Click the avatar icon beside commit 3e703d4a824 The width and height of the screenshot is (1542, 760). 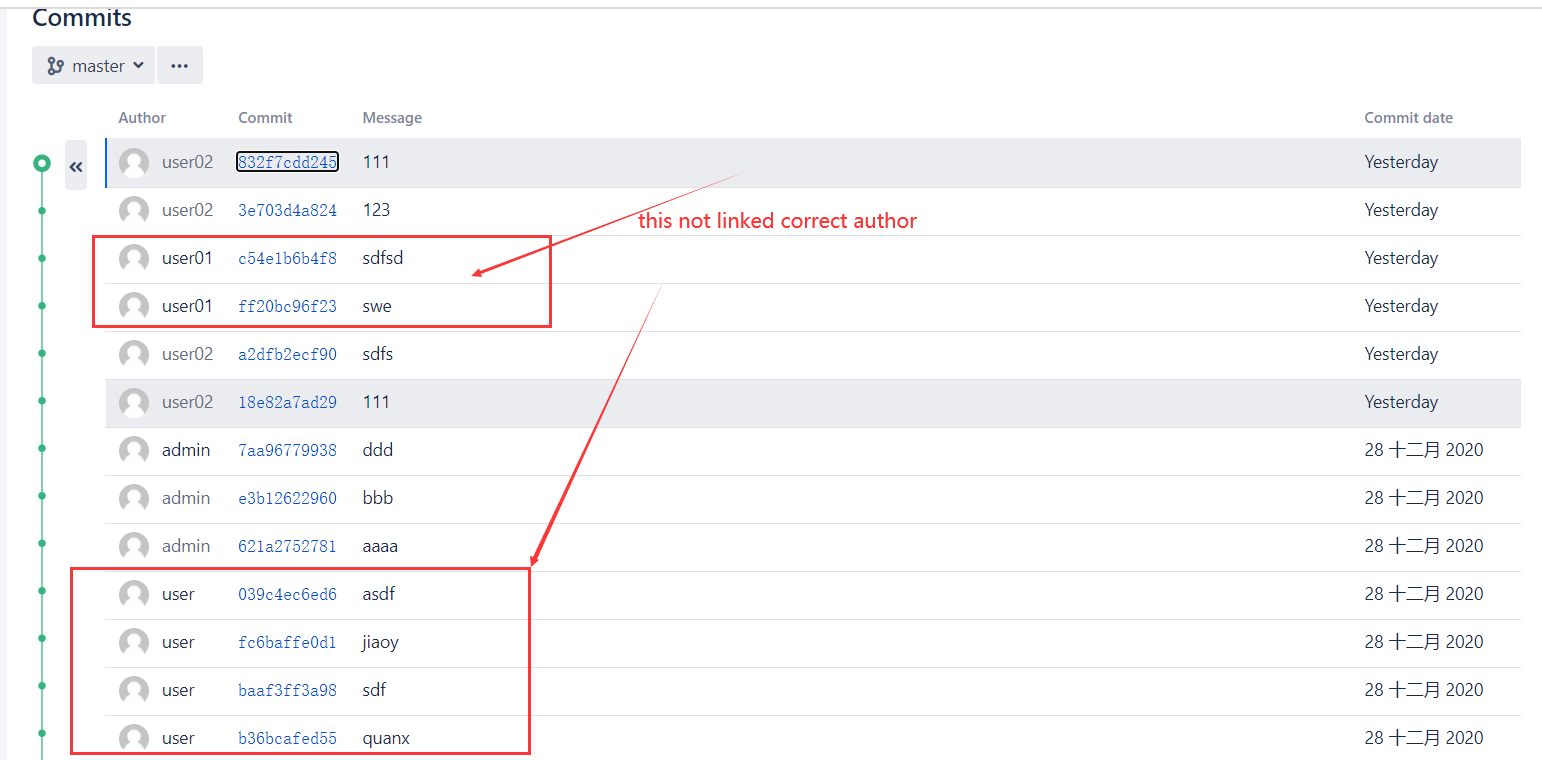(134, 211)
